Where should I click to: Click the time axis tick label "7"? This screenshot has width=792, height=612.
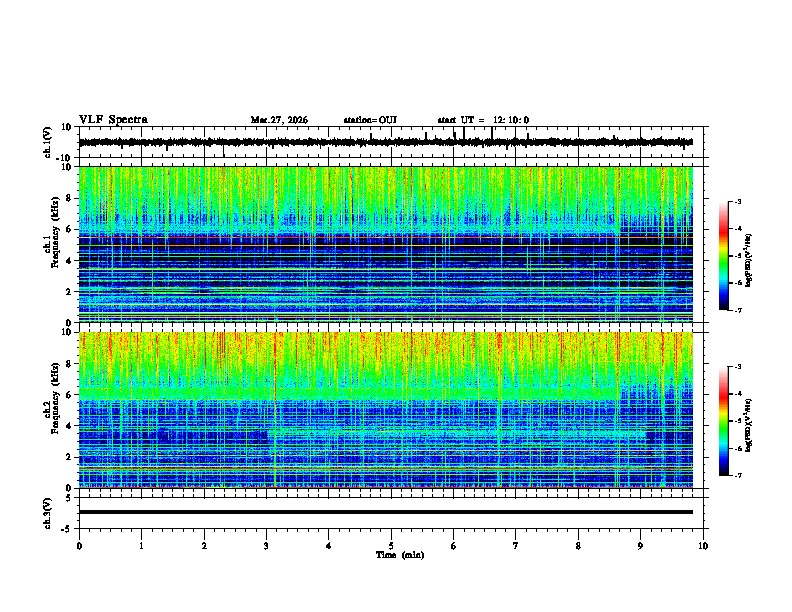515,546
